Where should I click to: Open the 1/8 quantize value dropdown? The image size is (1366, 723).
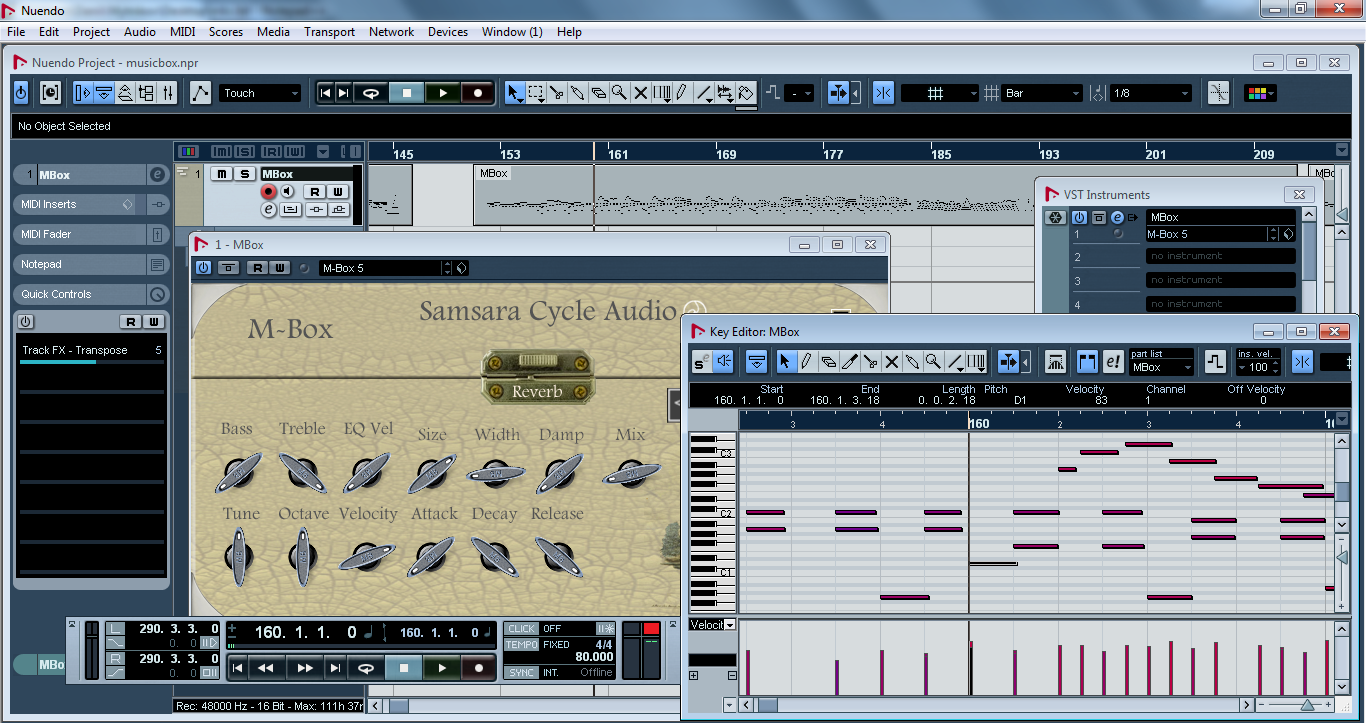(x=1151, y=93)
